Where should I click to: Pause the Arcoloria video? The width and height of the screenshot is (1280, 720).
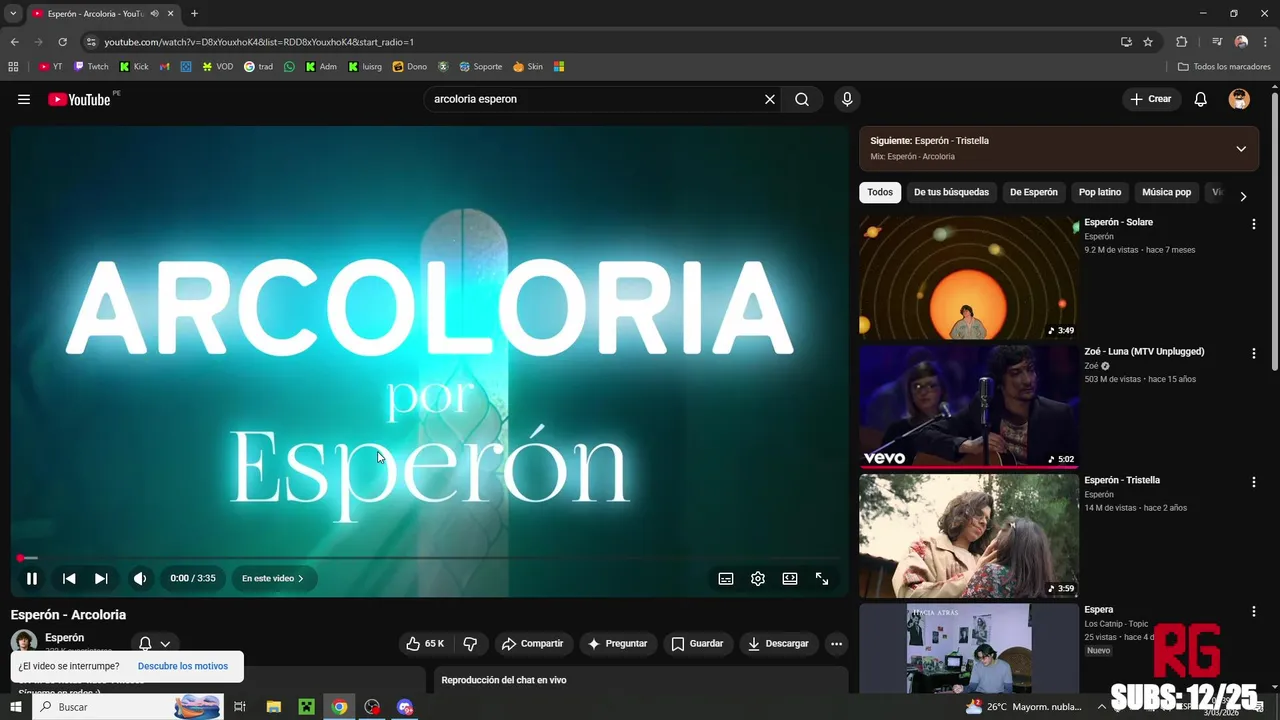click(x=32, y=578)
